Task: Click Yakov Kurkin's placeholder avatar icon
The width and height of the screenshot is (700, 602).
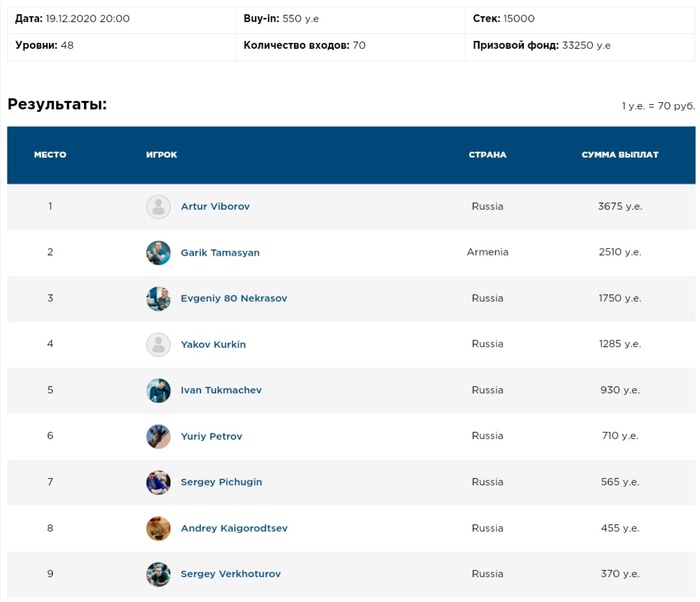Action: pyautogui.click(x=158, y=345)
